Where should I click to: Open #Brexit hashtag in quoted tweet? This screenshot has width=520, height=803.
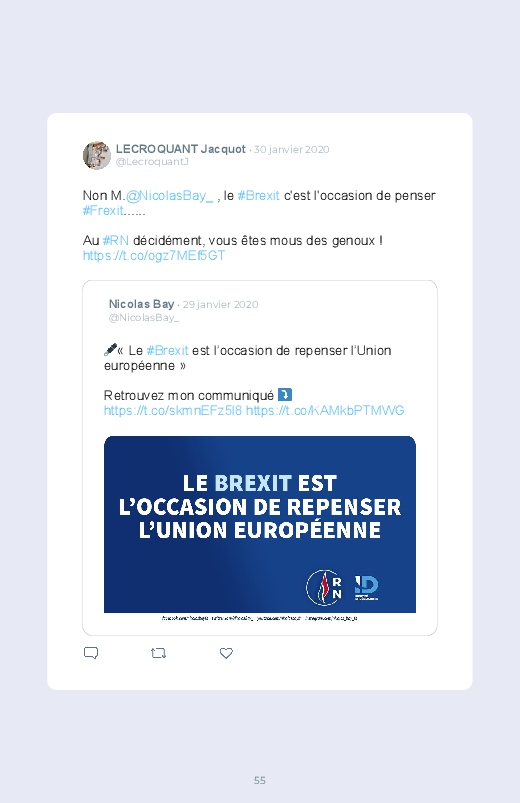(167, 350)
